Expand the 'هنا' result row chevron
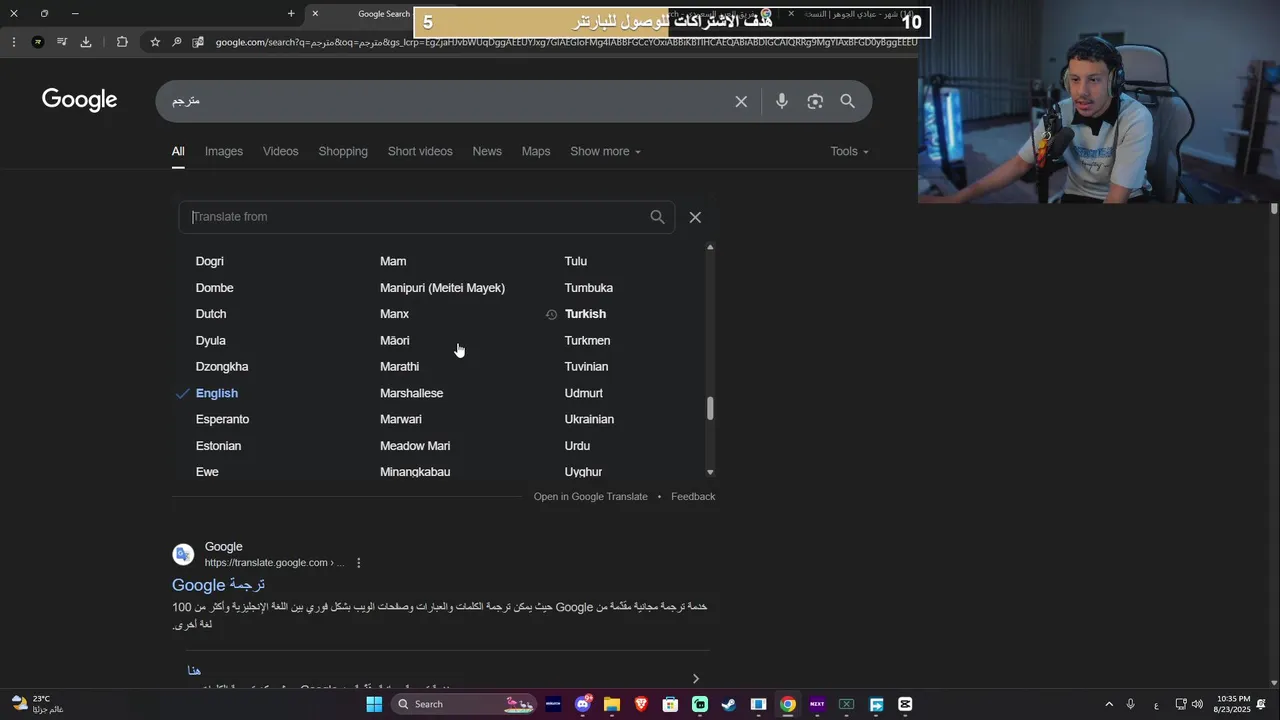The width and height of the screenshot is (1280, 720). 696,679
